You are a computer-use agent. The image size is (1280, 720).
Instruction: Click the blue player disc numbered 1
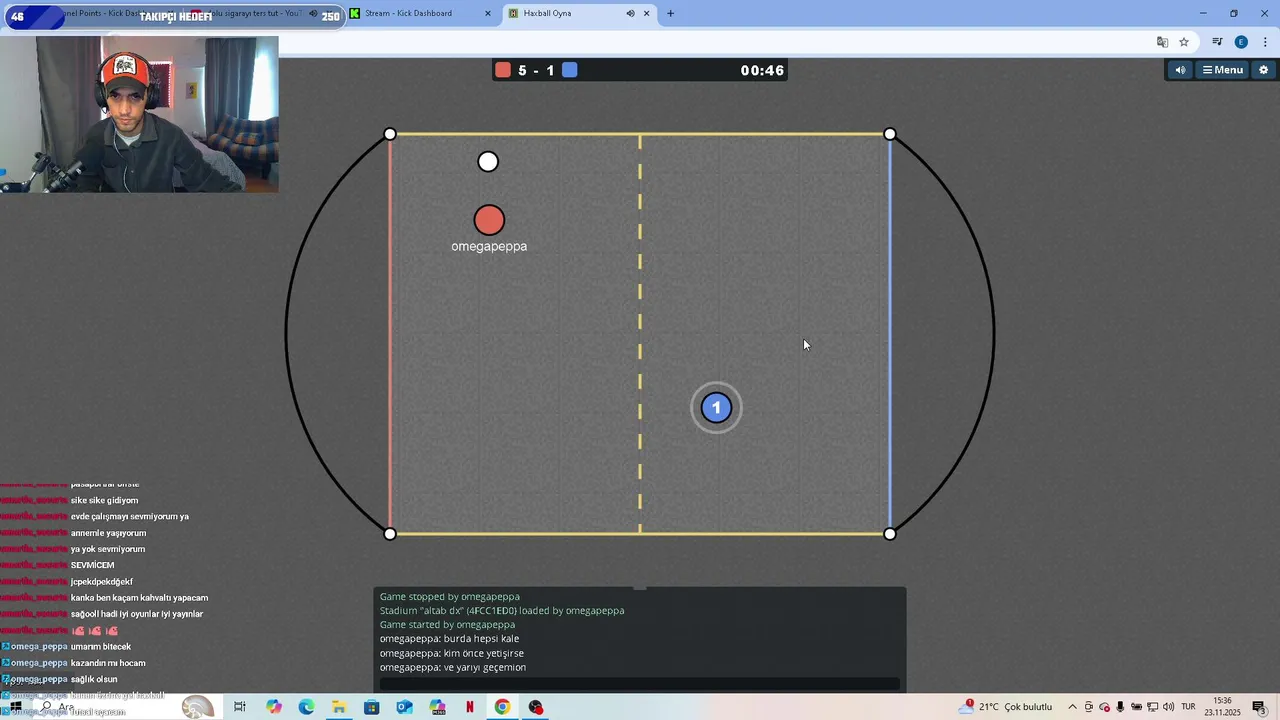pyautogui.click(x=716, y=408)
